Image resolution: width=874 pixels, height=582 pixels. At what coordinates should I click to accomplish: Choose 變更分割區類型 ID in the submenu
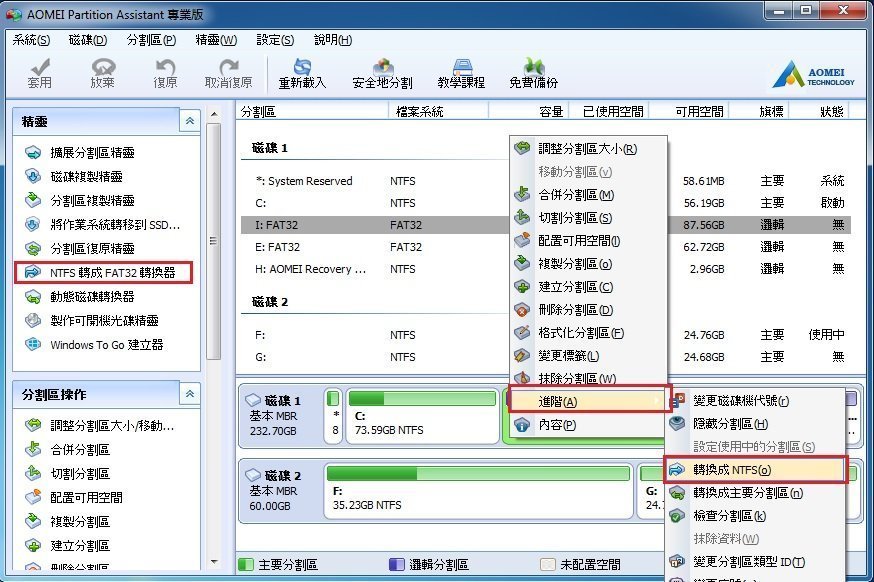coord(755,561)
